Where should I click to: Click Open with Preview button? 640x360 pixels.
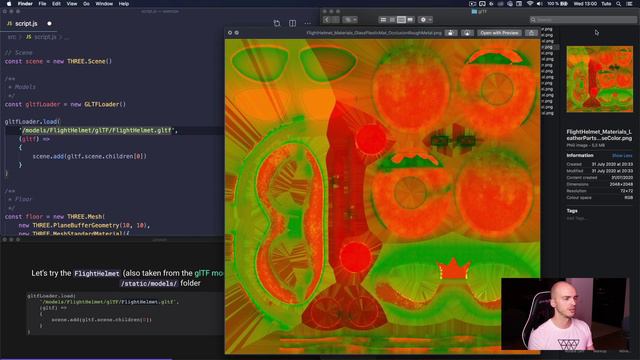click(x=499, y=33)
